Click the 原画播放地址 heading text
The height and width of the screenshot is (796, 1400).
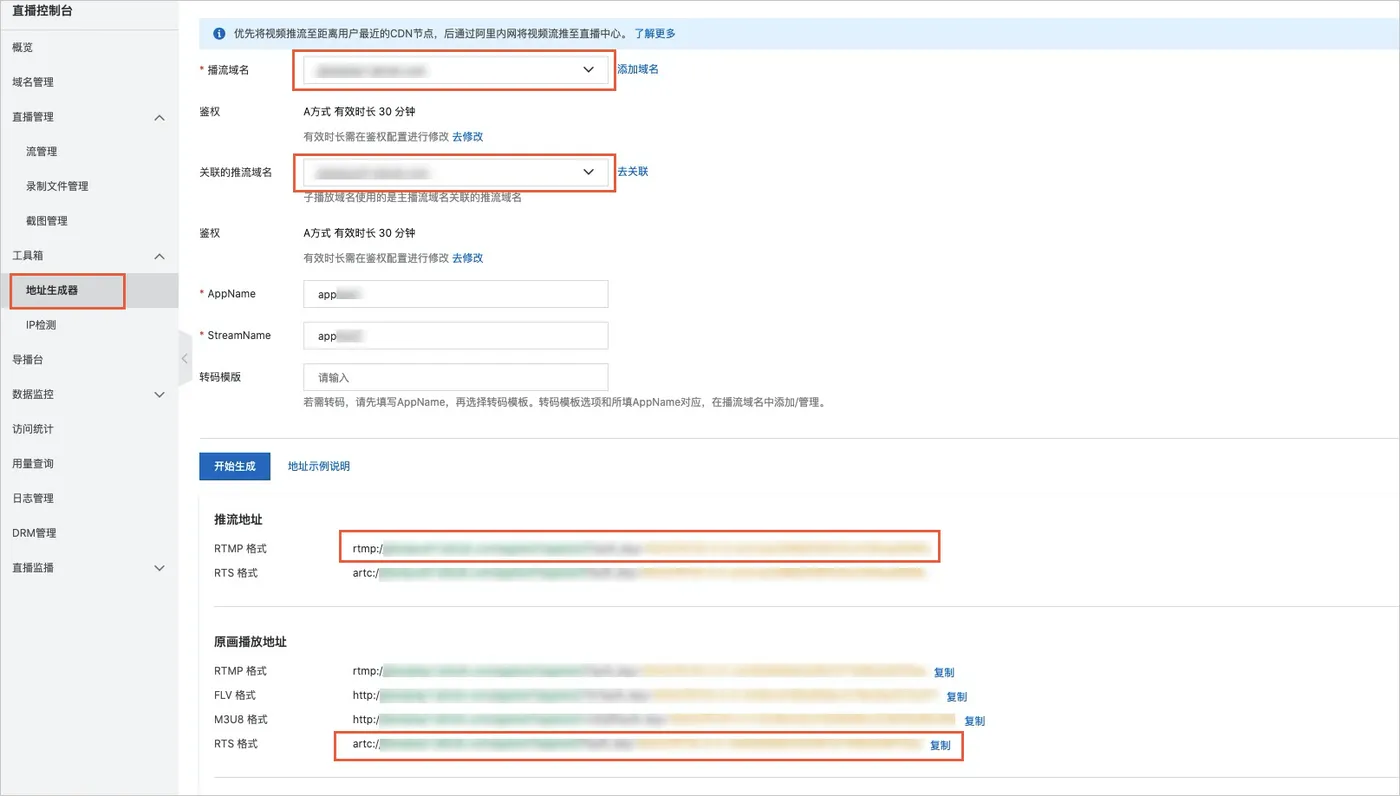[251, 641]
